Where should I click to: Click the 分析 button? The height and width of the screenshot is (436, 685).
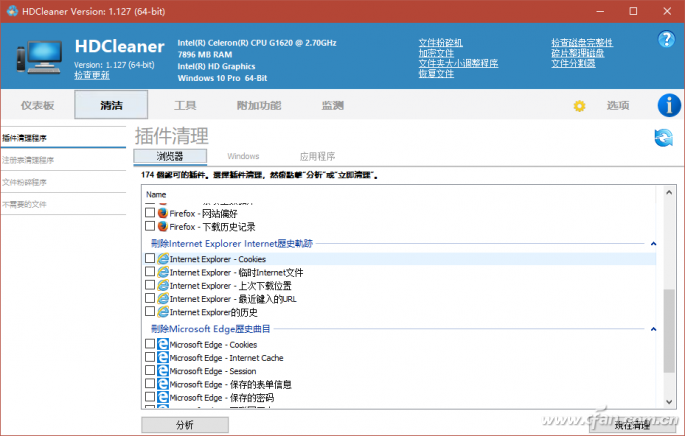(x=185, y=425)
